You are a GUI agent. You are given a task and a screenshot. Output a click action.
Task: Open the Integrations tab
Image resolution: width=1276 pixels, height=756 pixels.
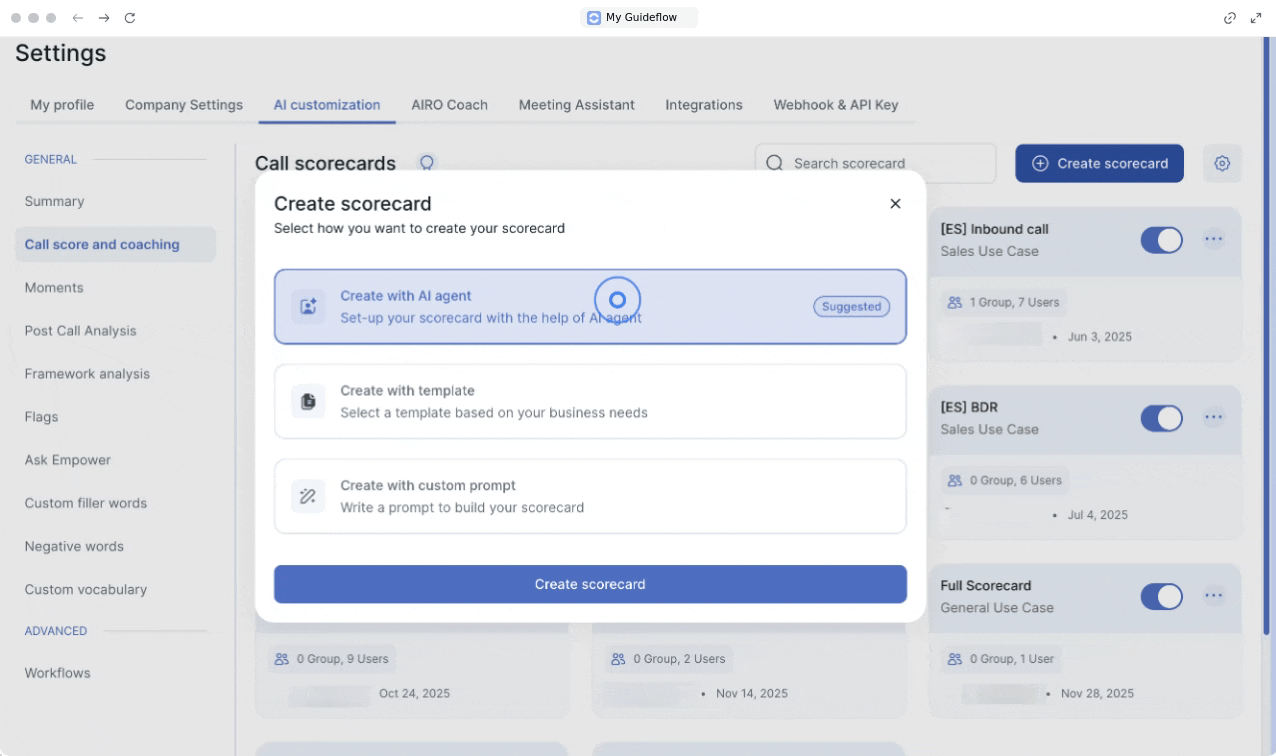[x=704, y=105]
